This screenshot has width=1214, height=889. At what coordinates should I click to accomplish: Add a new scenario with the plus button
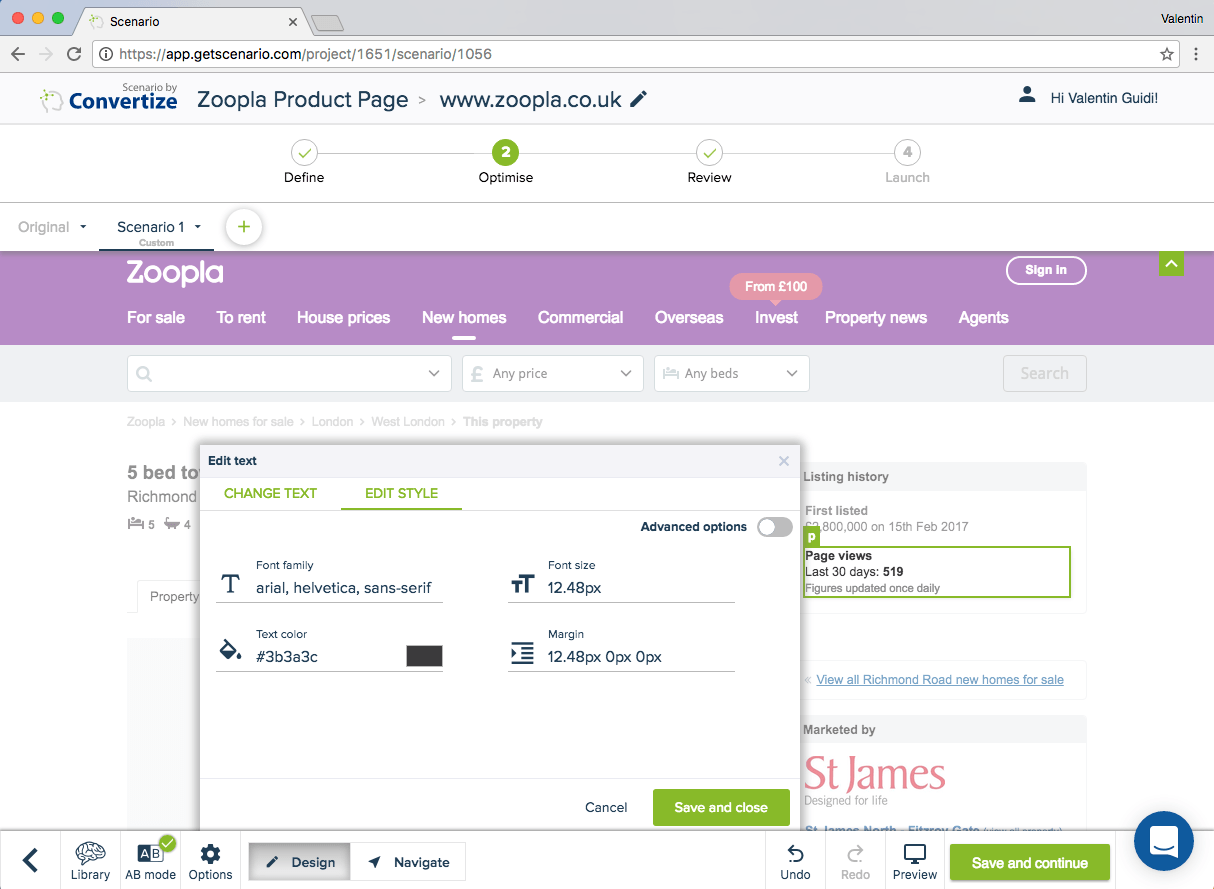pyautogui.click(x=244, y=227)
